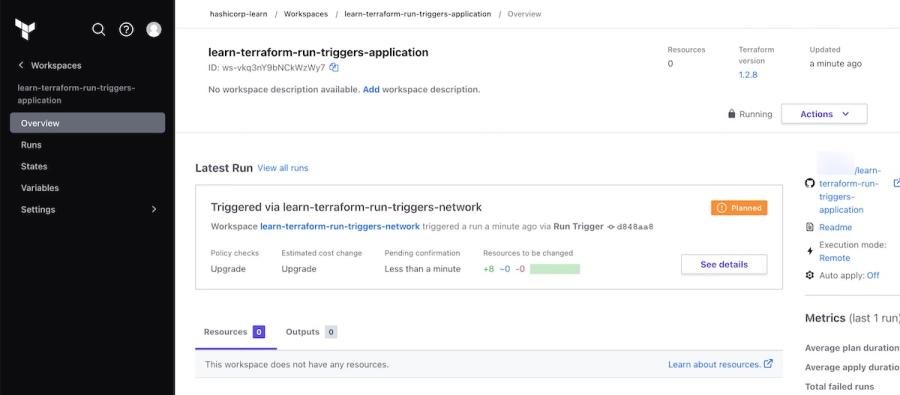Click the Less than a minute text
900x395 pixels.
(422, 269)
